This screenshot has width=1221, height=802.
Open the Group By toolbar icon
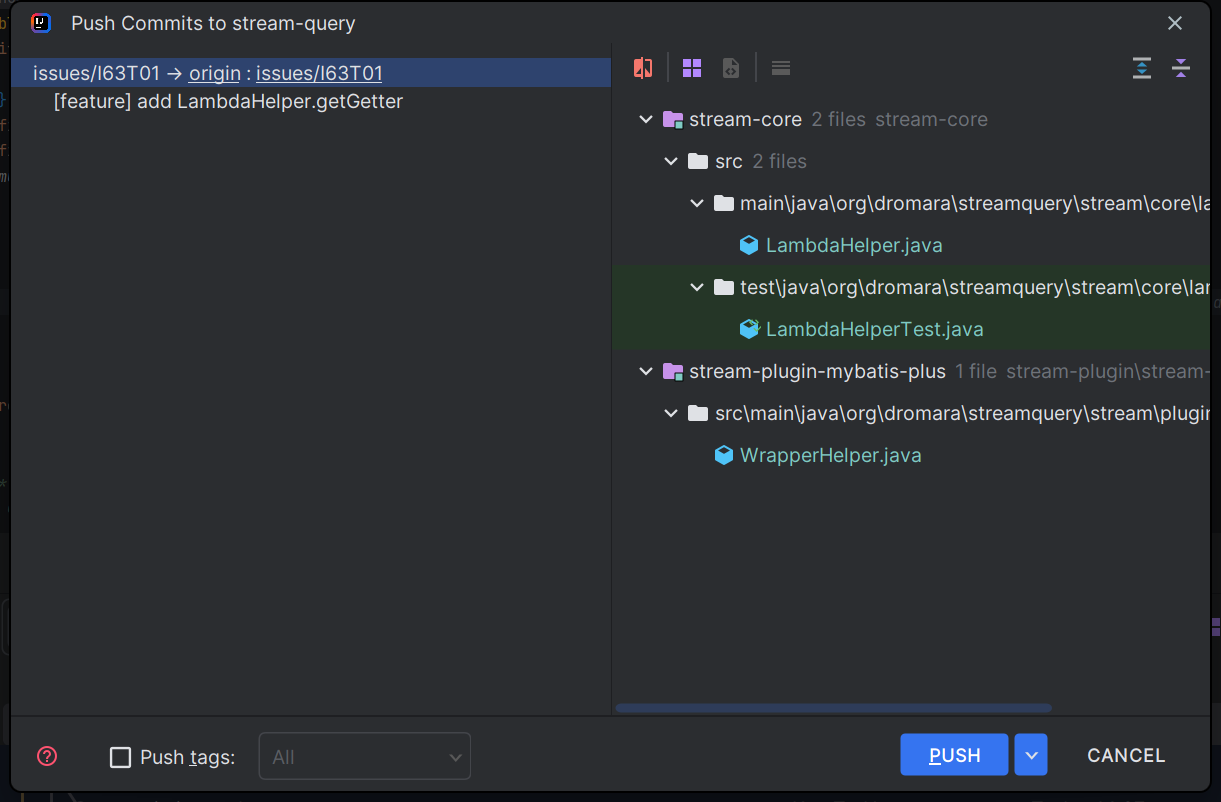692,68
